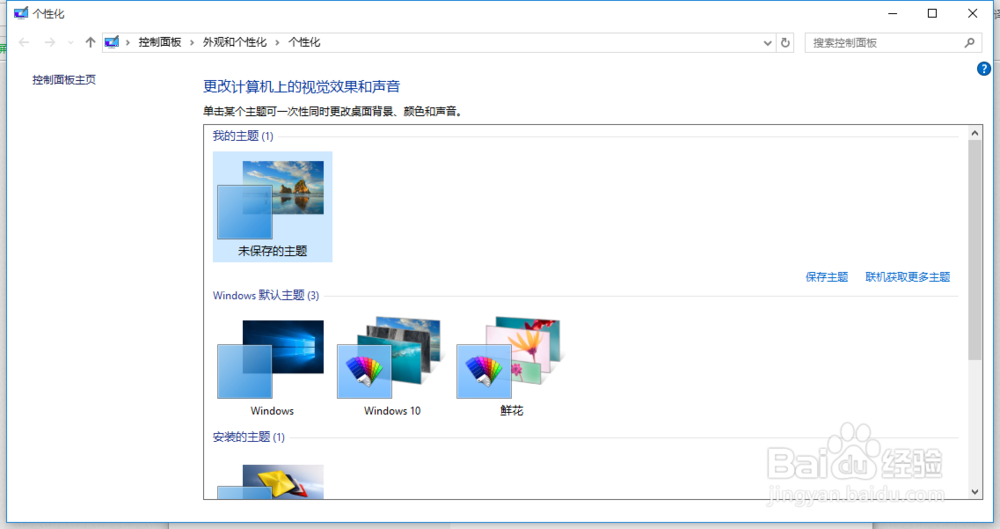This screenshot has height=529, width=1000.
Task: Maximize the 个性化 window
Action: tap(932, 13)
